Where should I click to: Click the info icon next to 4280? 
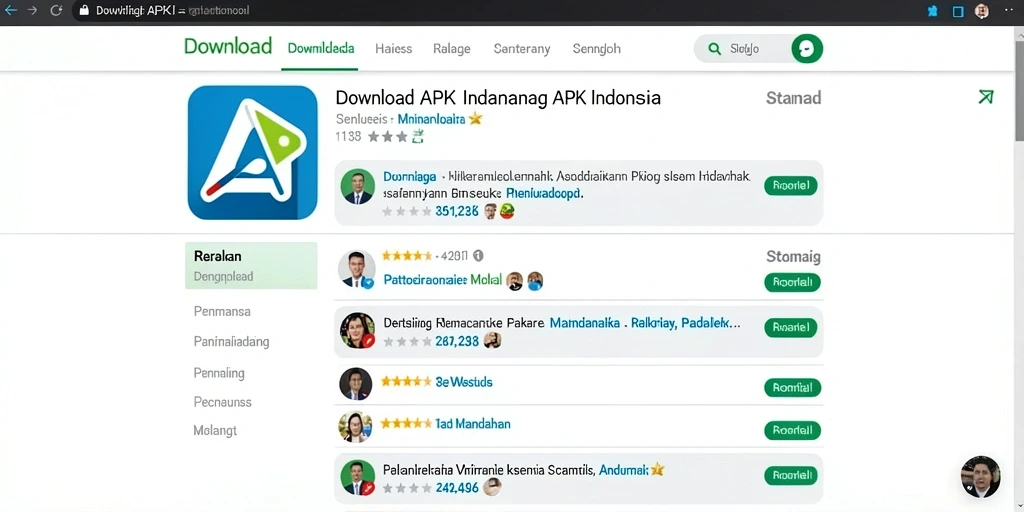tap(477, 256)
